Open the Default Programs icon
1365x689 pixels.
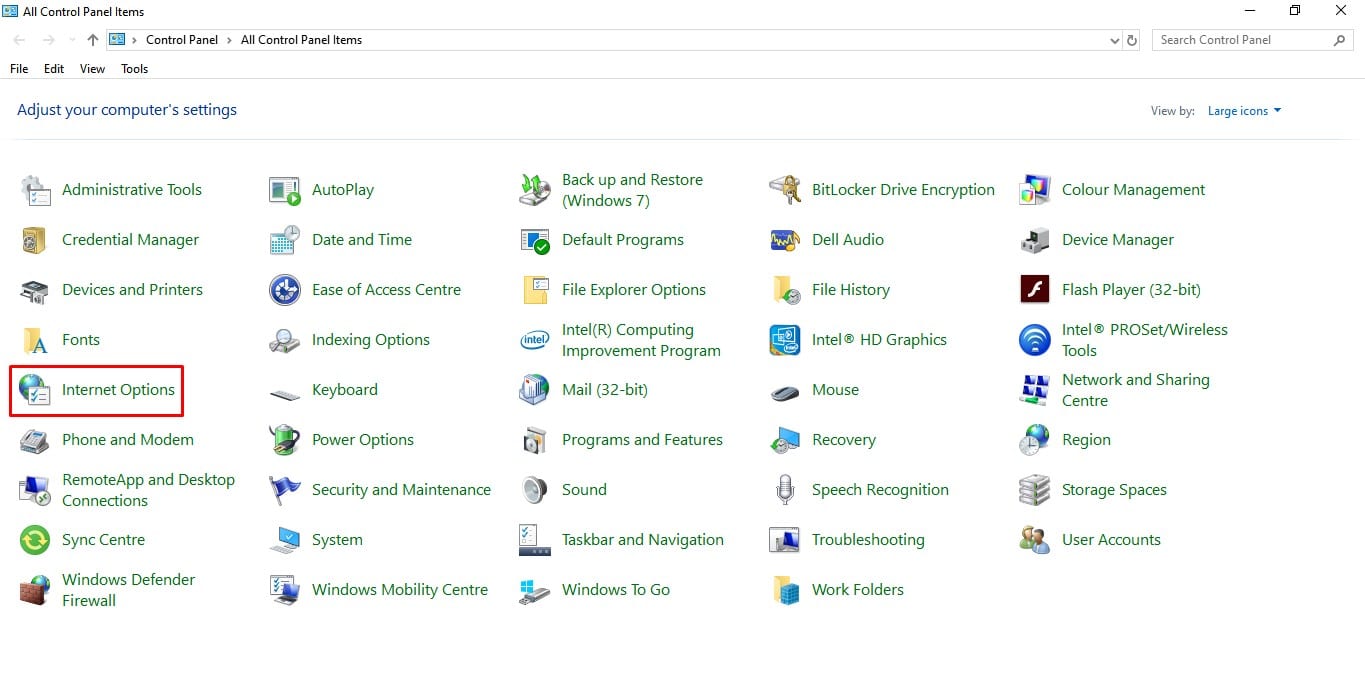(535, 240)
